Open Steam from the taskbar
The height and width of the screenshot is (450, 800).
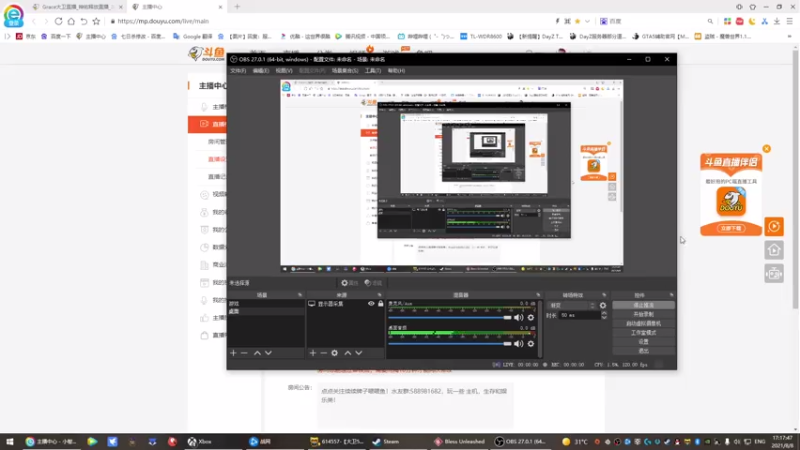(386, 442)
